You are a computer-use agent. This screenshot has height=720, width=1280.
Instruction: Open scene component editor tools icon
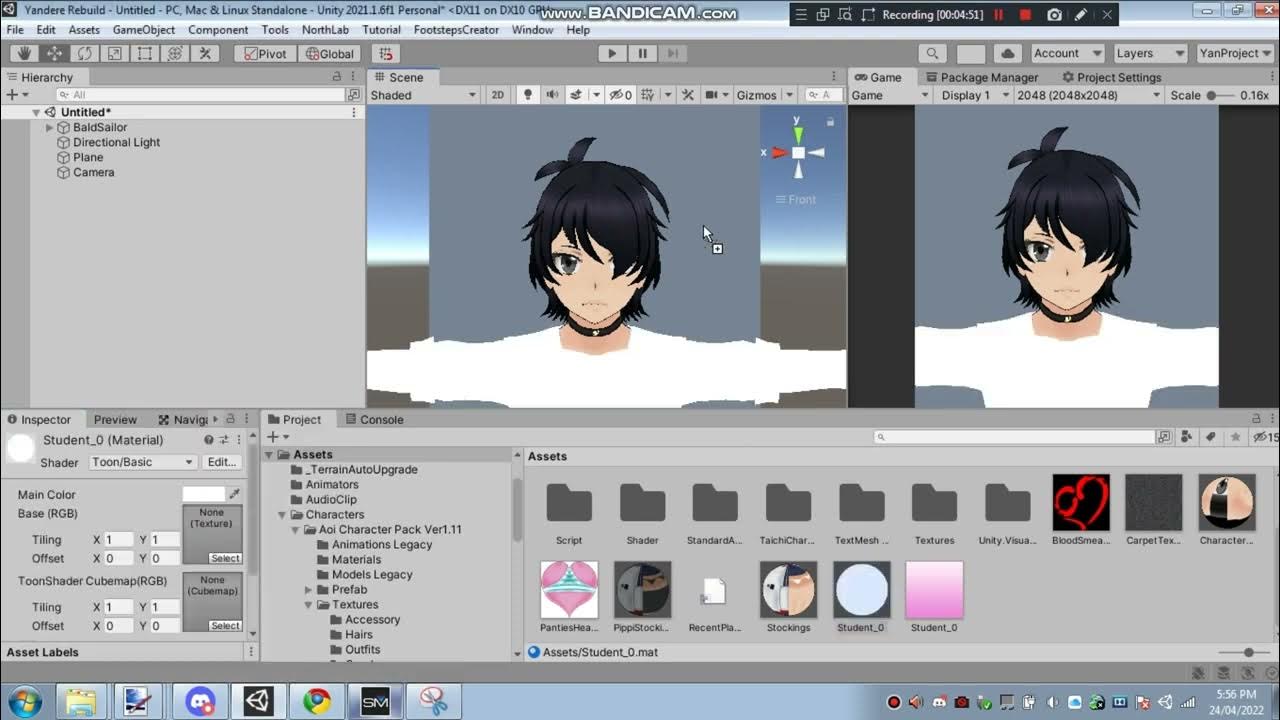point(688,95)
